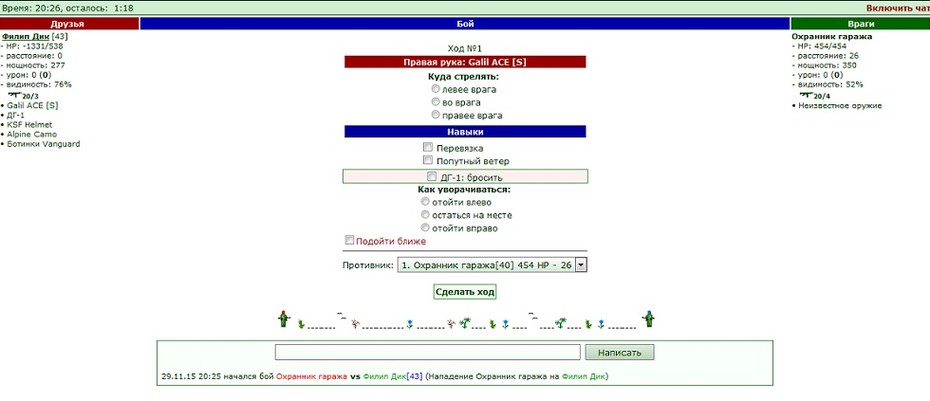Screen dimensions: 930x401
Task: Click the Друзья panel header
Action: pyautogui.click(x=69, y=23)
